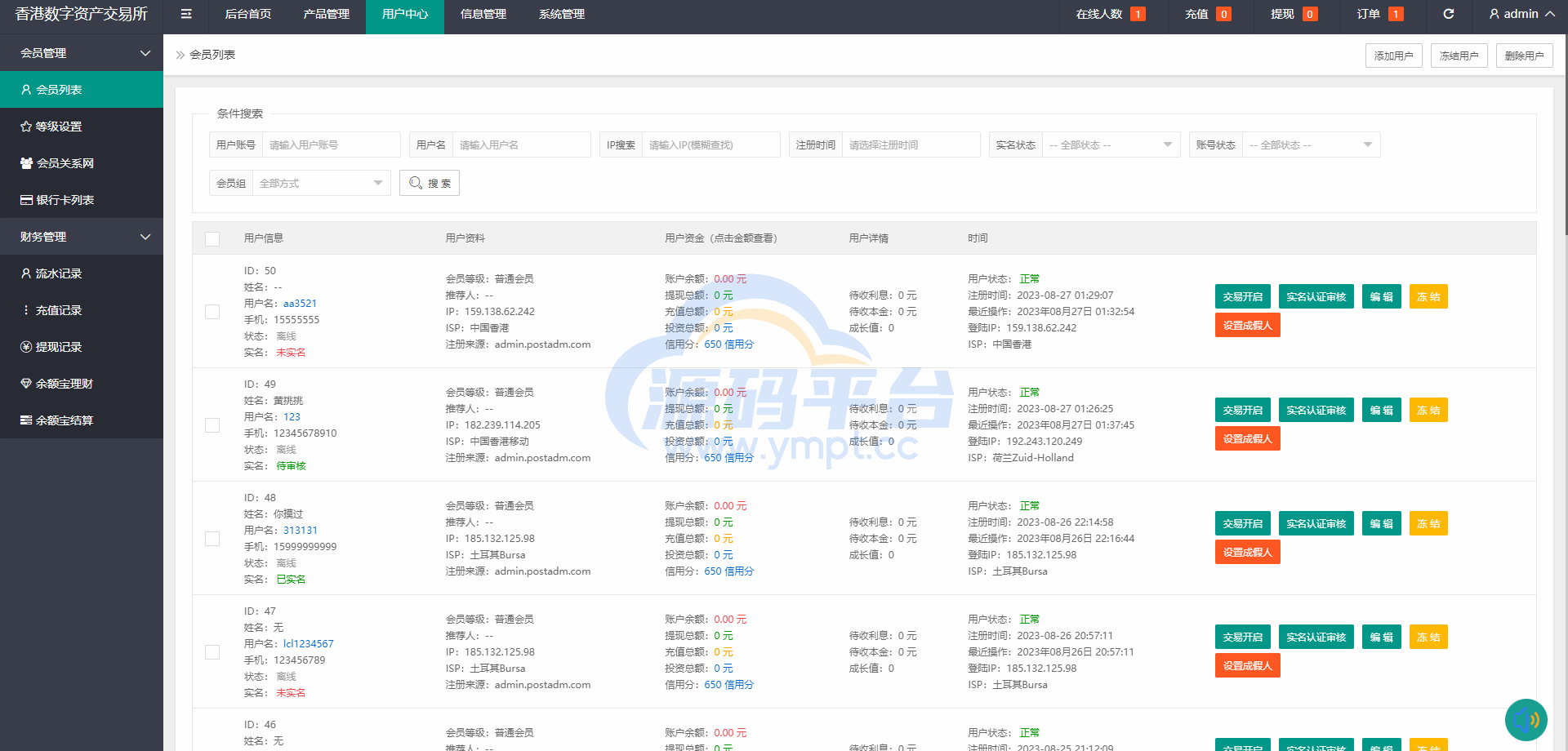Click the recharge records dots icon
1568x751 pixels.
[x=26, y=310]
